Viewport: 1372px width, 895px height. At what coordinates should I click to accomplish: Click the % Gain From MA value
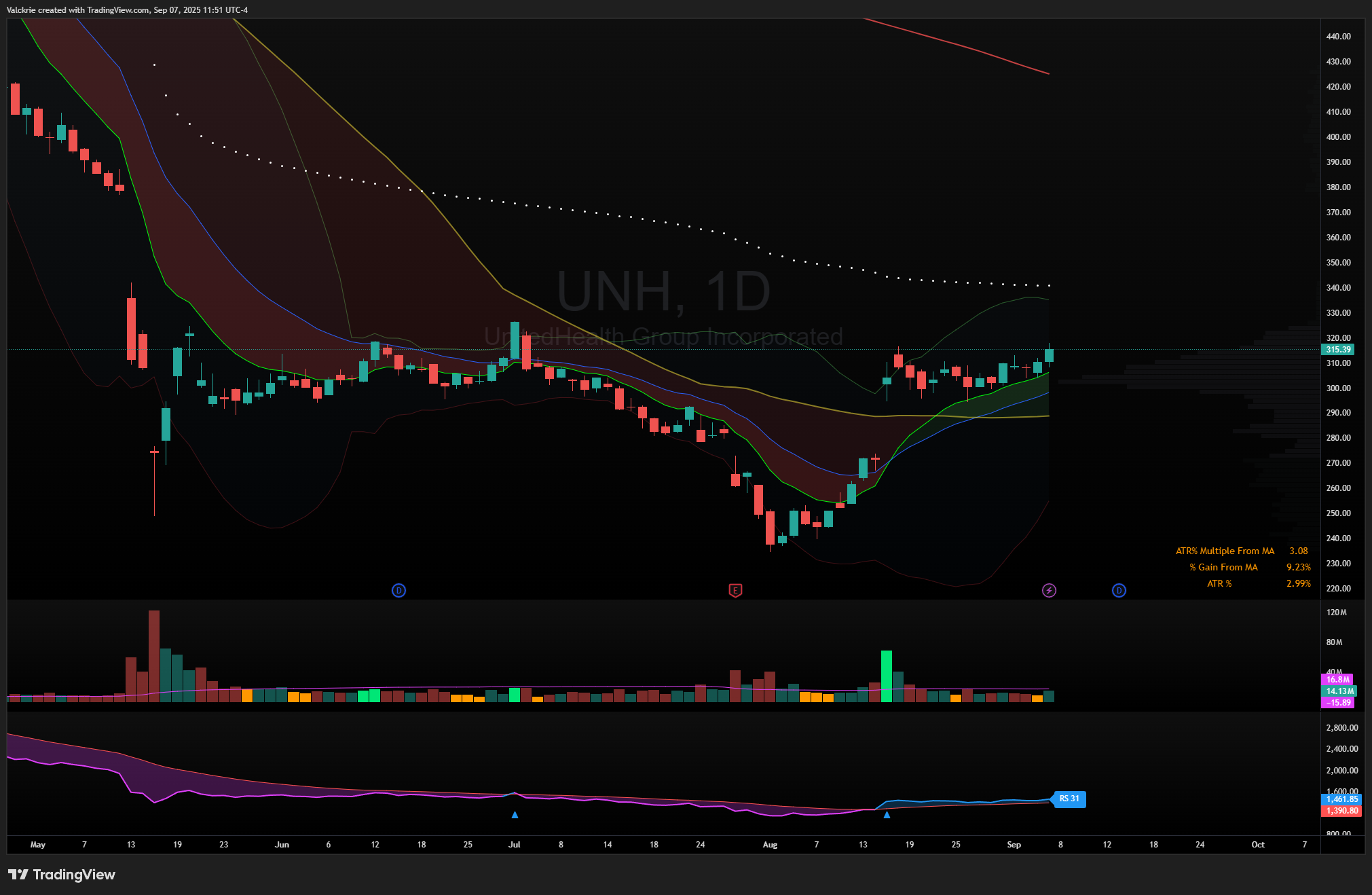tap(1298, 567)
